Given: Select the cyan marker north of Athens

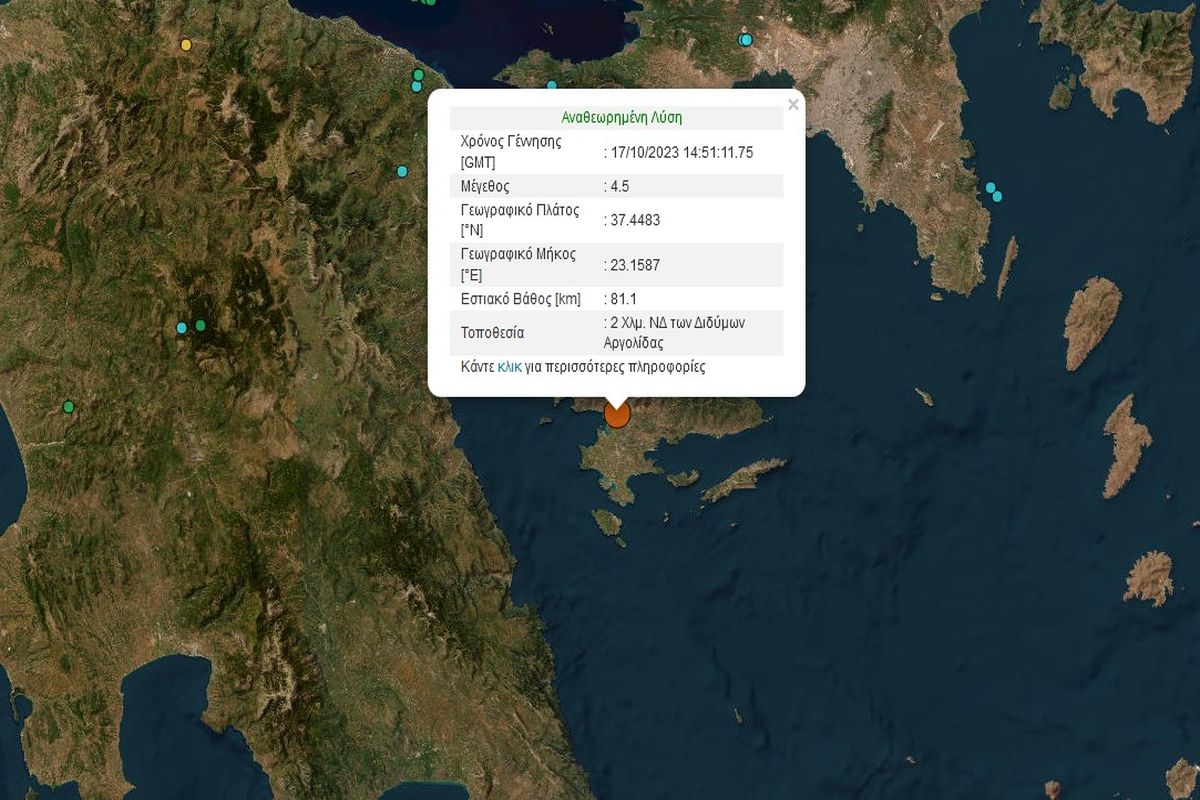Looking at the screenshot, I should [x=745, y=40].
